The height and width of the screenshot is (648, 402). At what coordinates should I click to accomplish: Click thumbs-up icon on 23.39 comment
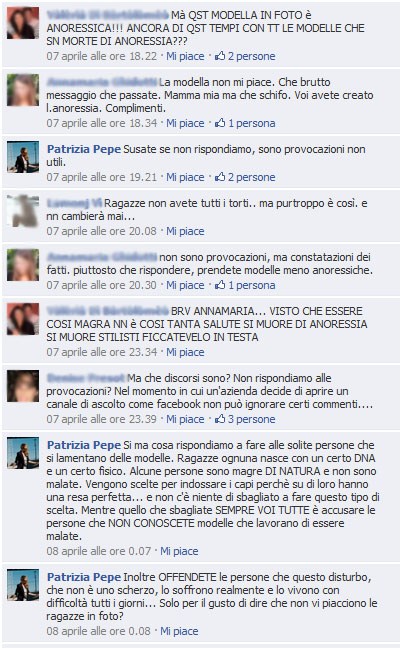coord(220,419)
